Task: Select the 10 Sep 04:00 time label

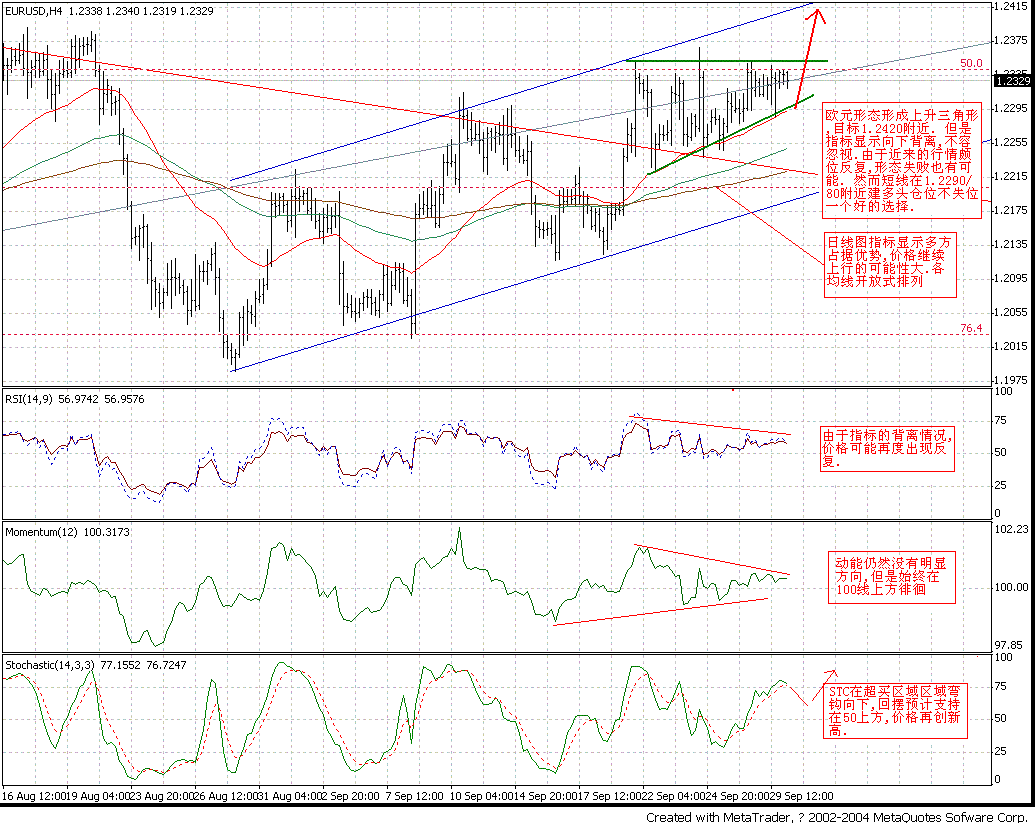Action: pos(481,796)
